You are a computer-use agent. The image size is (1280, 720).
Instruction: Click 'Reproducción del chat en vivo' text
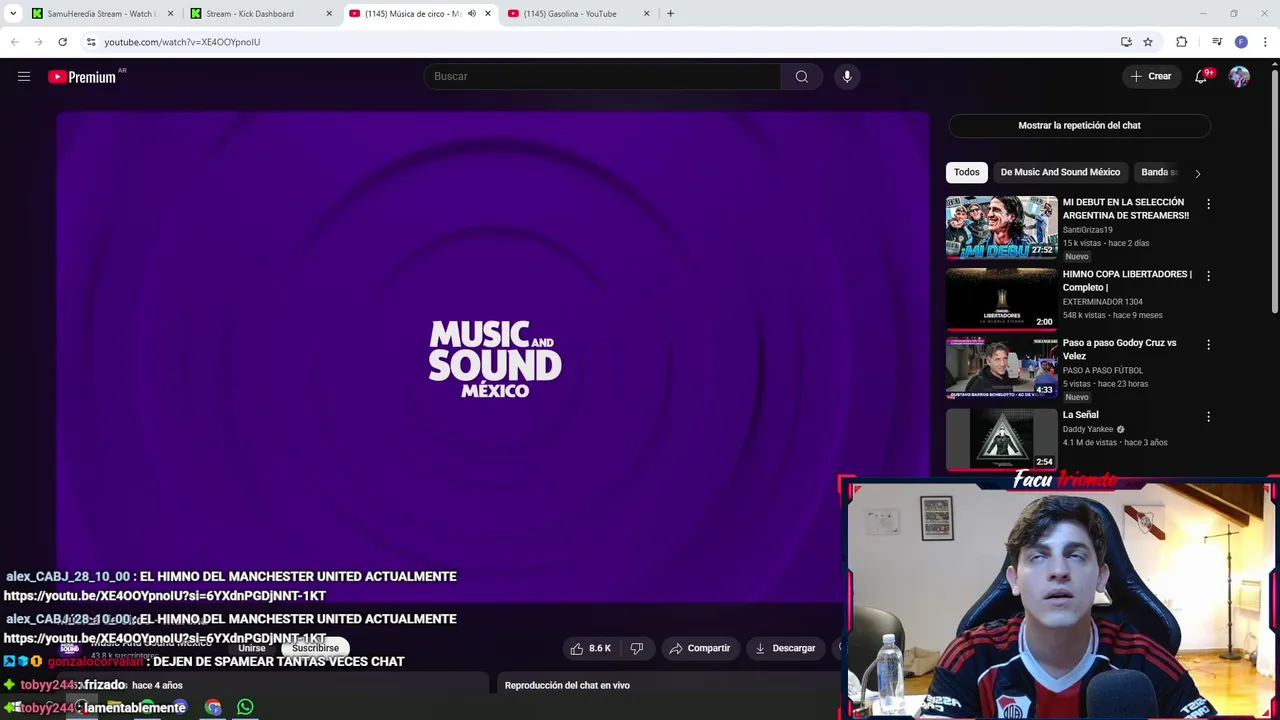567,686
